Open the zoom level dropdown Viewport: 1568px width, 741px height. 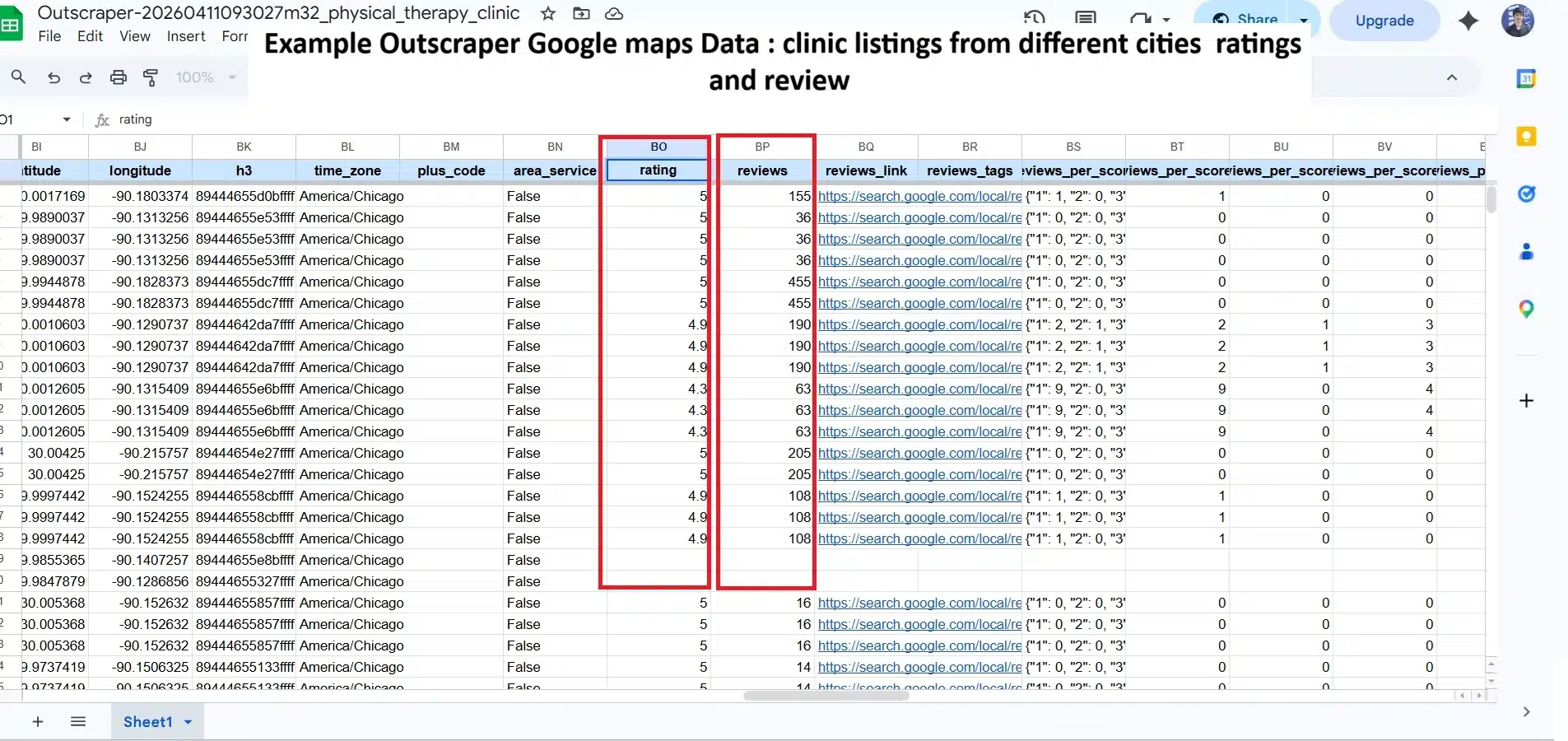tap(205, 77)
